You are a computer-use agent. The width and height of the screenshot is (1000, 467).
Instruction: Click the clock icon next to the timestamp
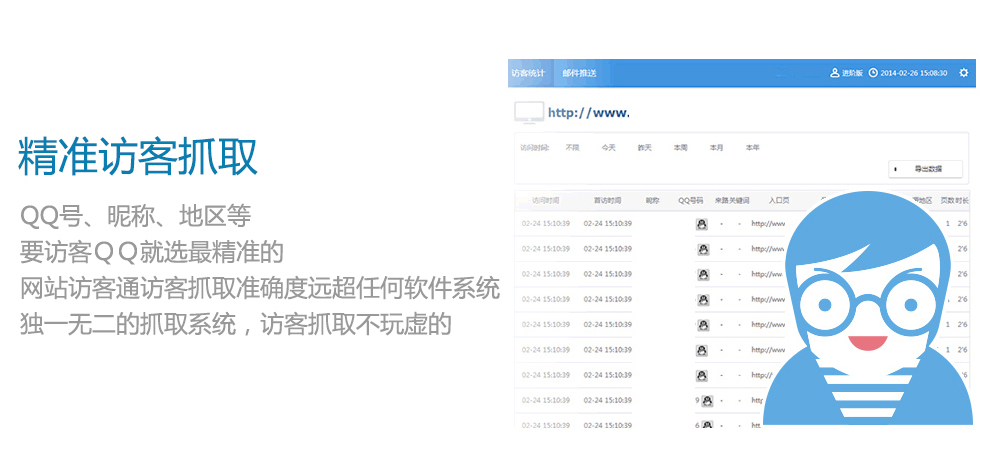873,73
